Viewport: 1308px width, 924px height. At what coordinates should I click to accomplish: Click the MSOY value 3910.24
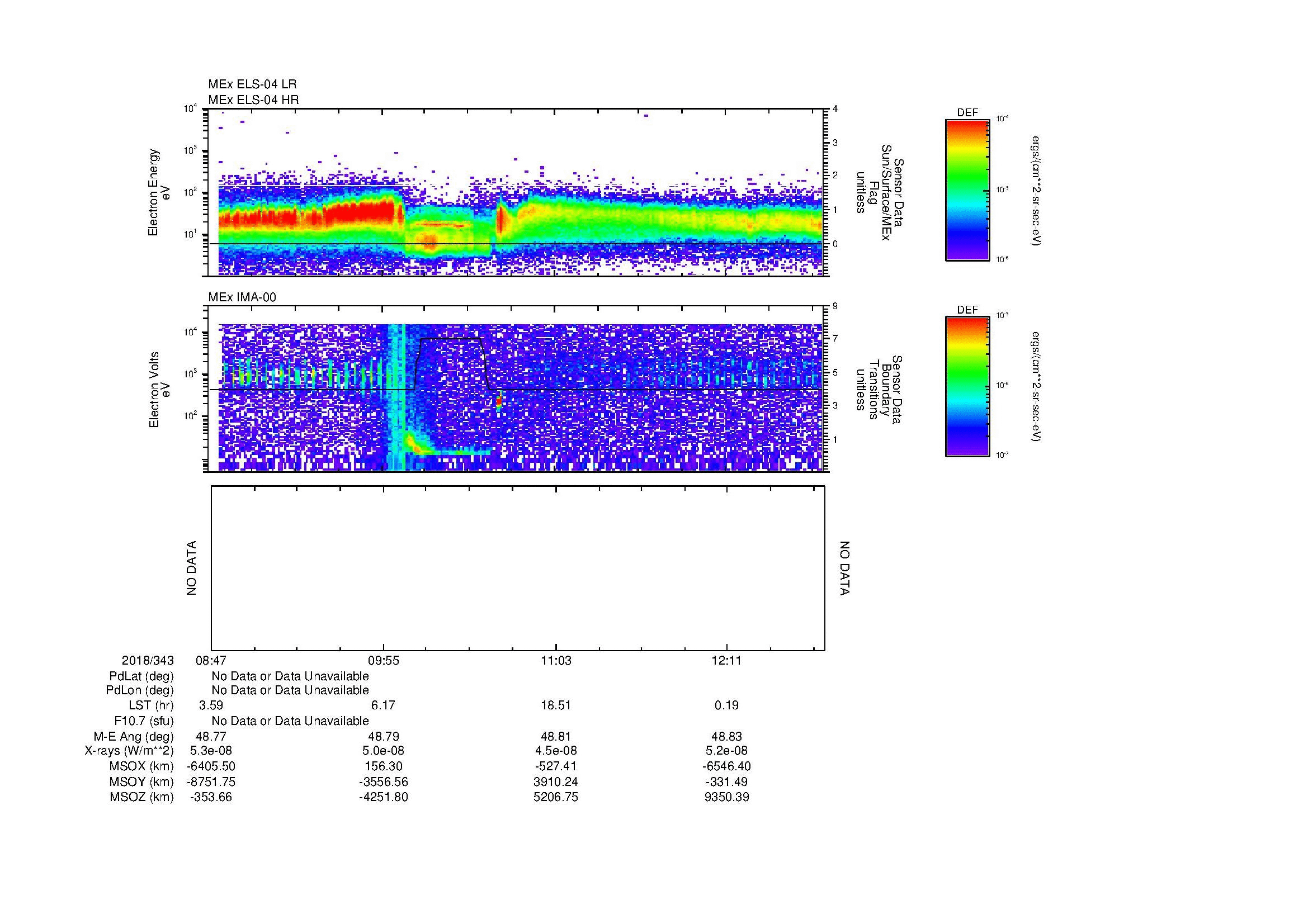[x=555, y=781]
